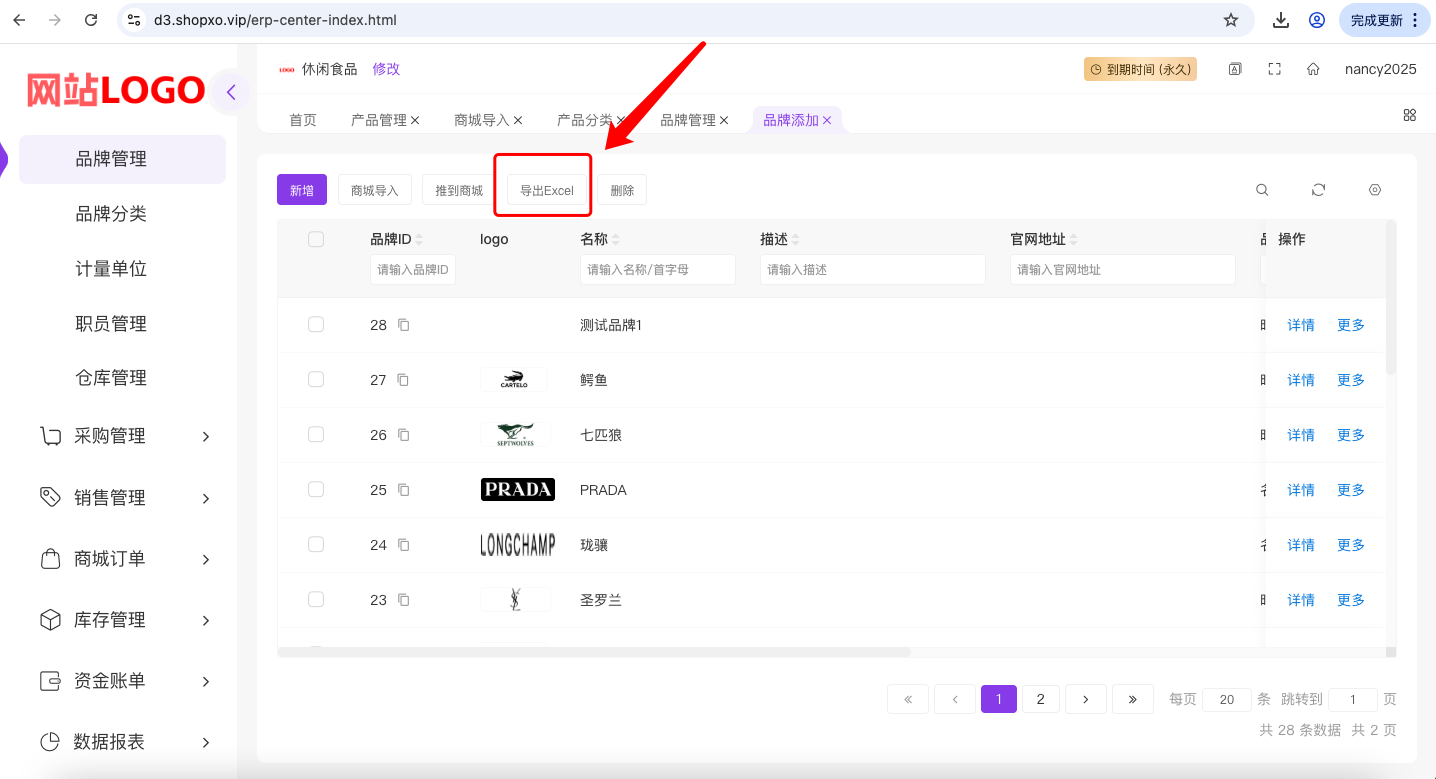
Task: Check the row for 七匹狼
Action: pyautogui.click(x=316, y=434)
